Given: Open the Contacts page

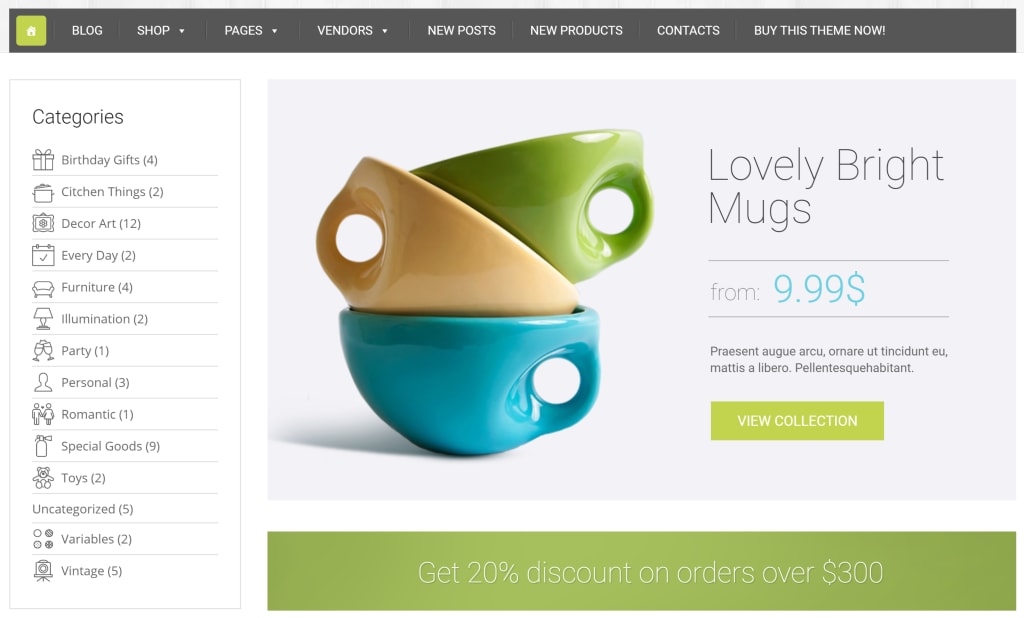Looking at the screenshot, I should point(688,31).
